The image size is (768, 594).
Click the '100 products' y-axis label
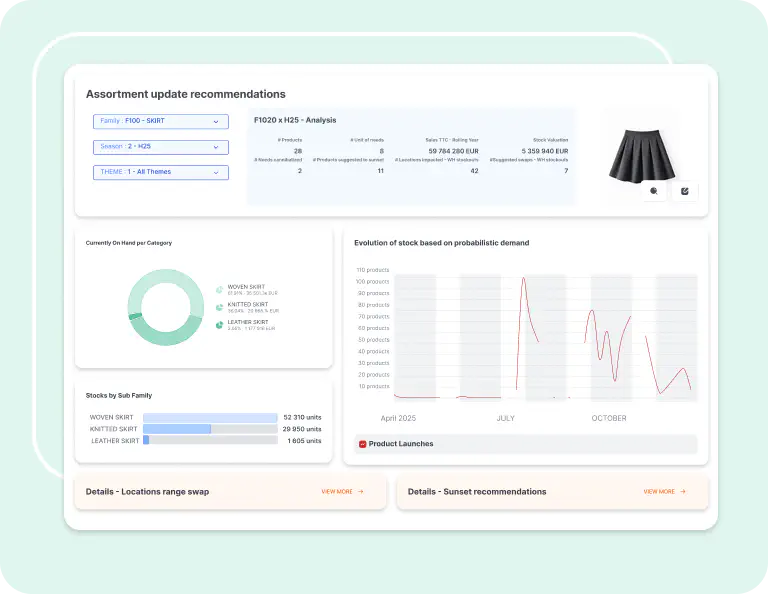click(x=372, y=282)
